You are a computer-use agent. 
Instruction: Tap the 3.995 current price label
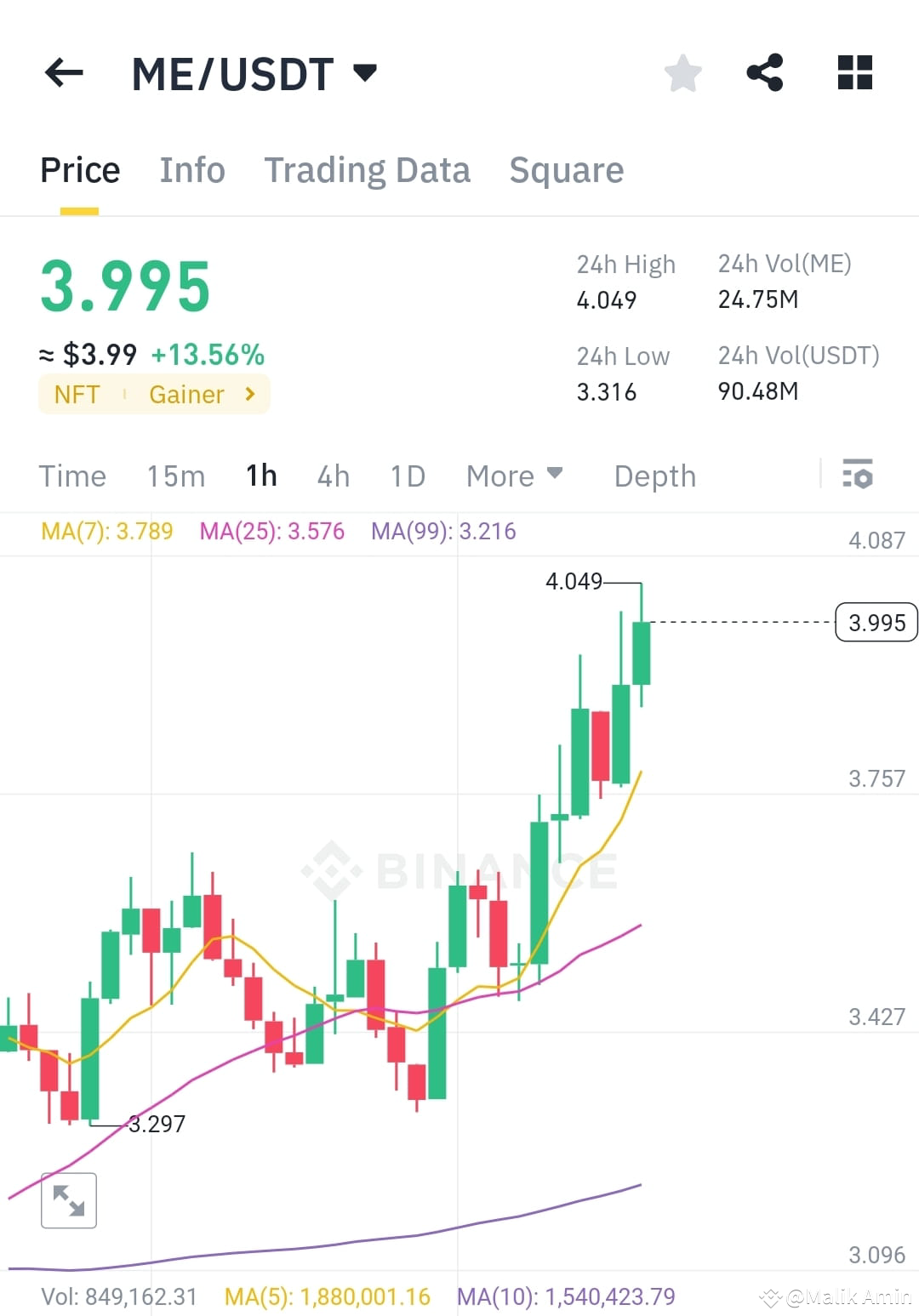pyautogui.click(x=875, y=622)
